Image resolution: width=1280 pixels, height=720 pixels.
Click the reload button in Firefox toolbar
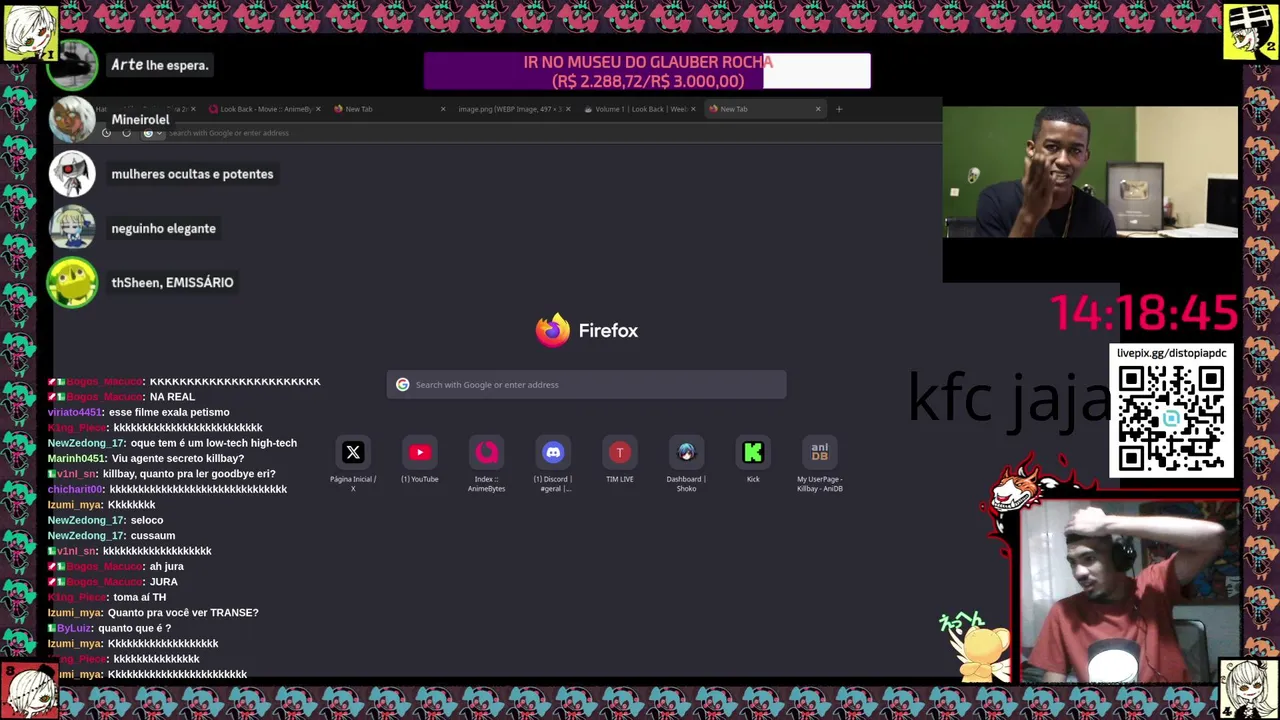click(126, 133)
